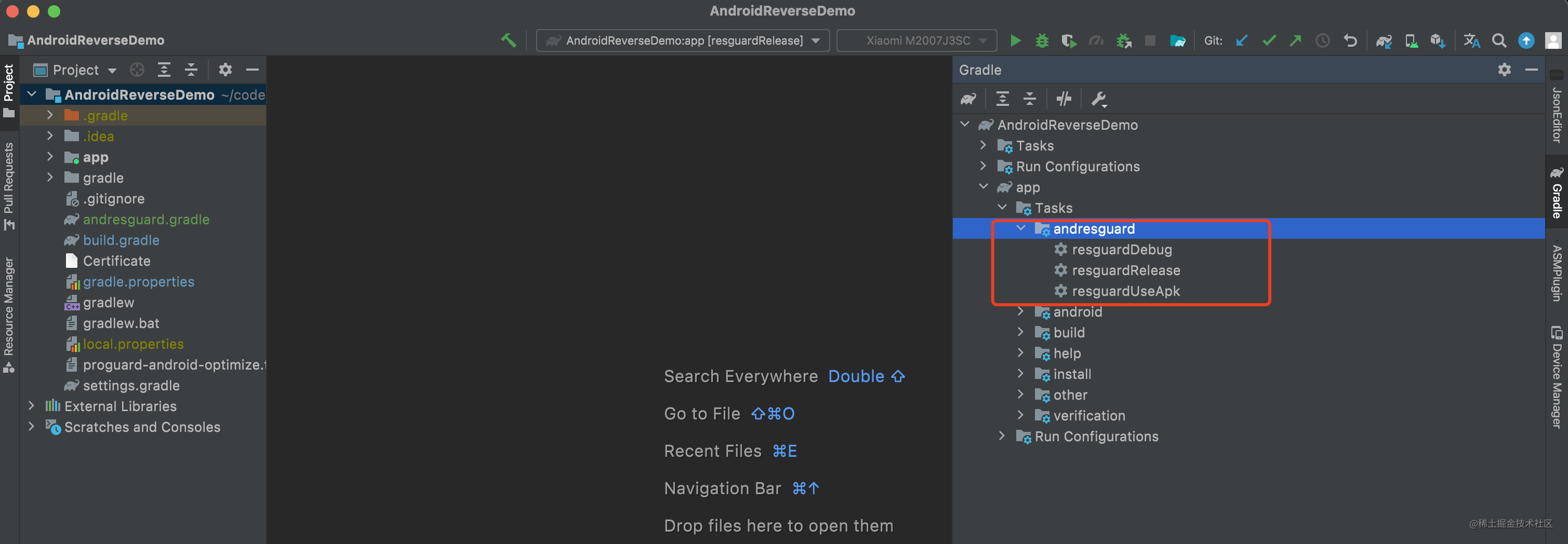Open run configuration dropdown AndroidReverseDemo:app
Viewport: 1568px width, 544px height.
(x=683, y=40)
